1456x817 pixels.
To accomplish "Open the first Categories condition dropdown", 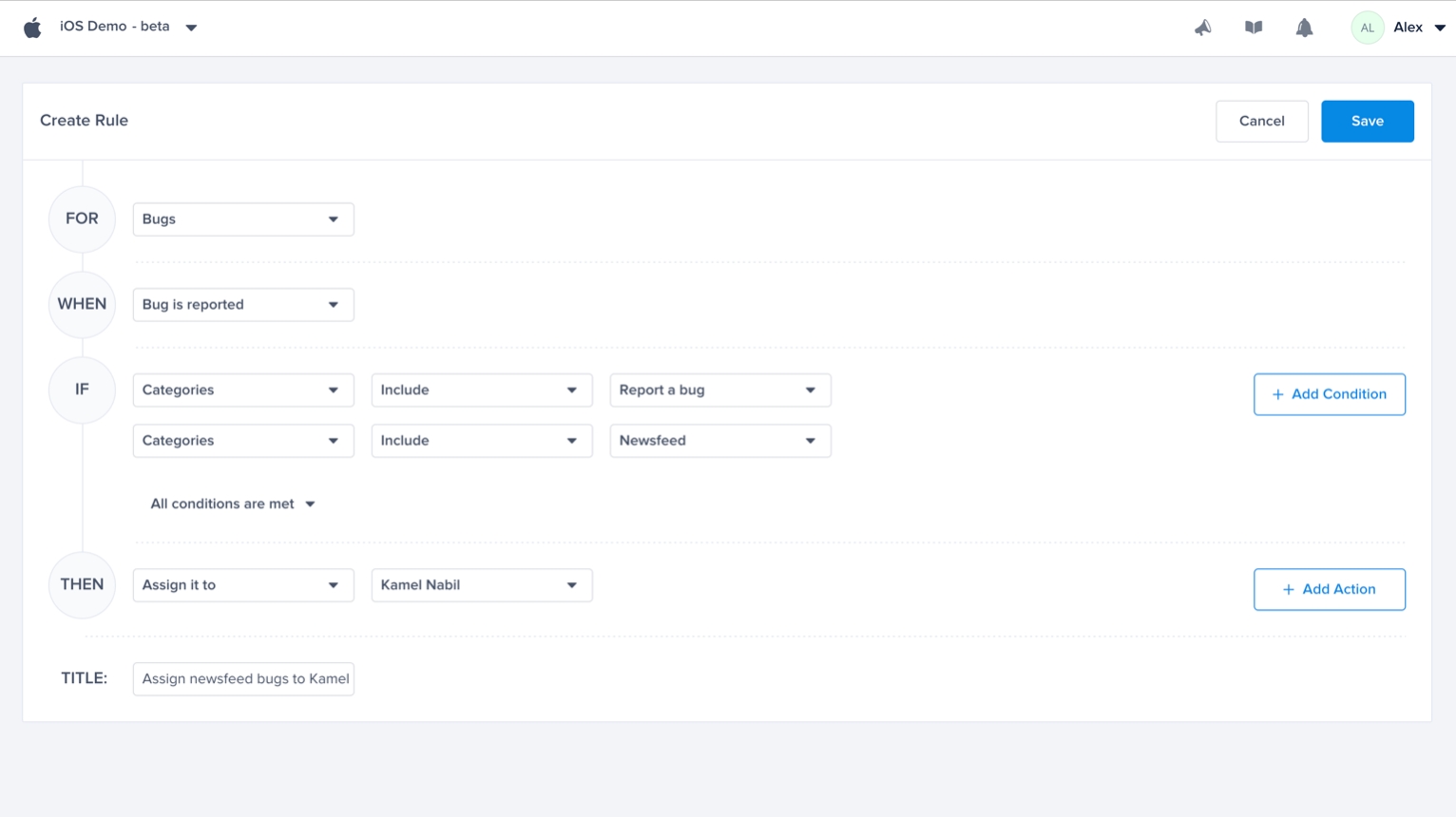I will 242,390.
